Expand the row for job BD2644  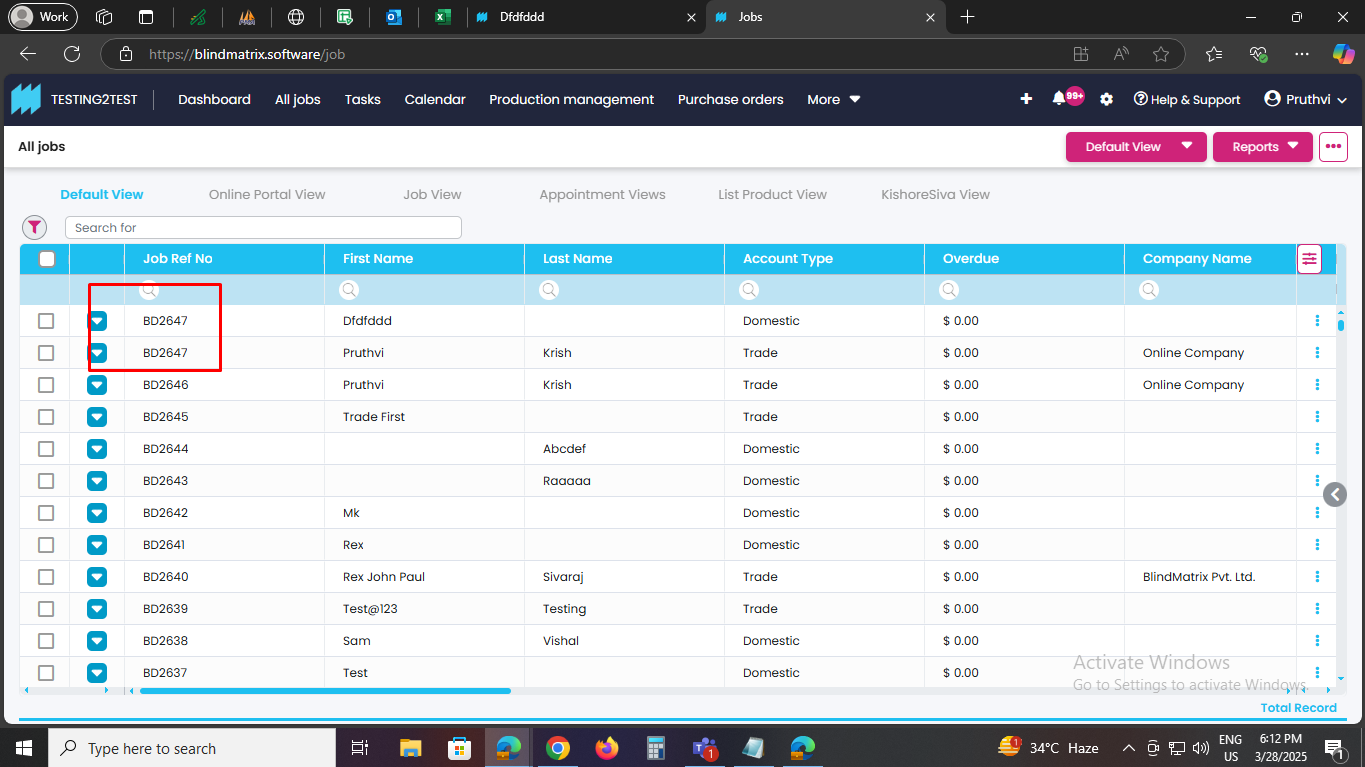(x=97, y=449)
